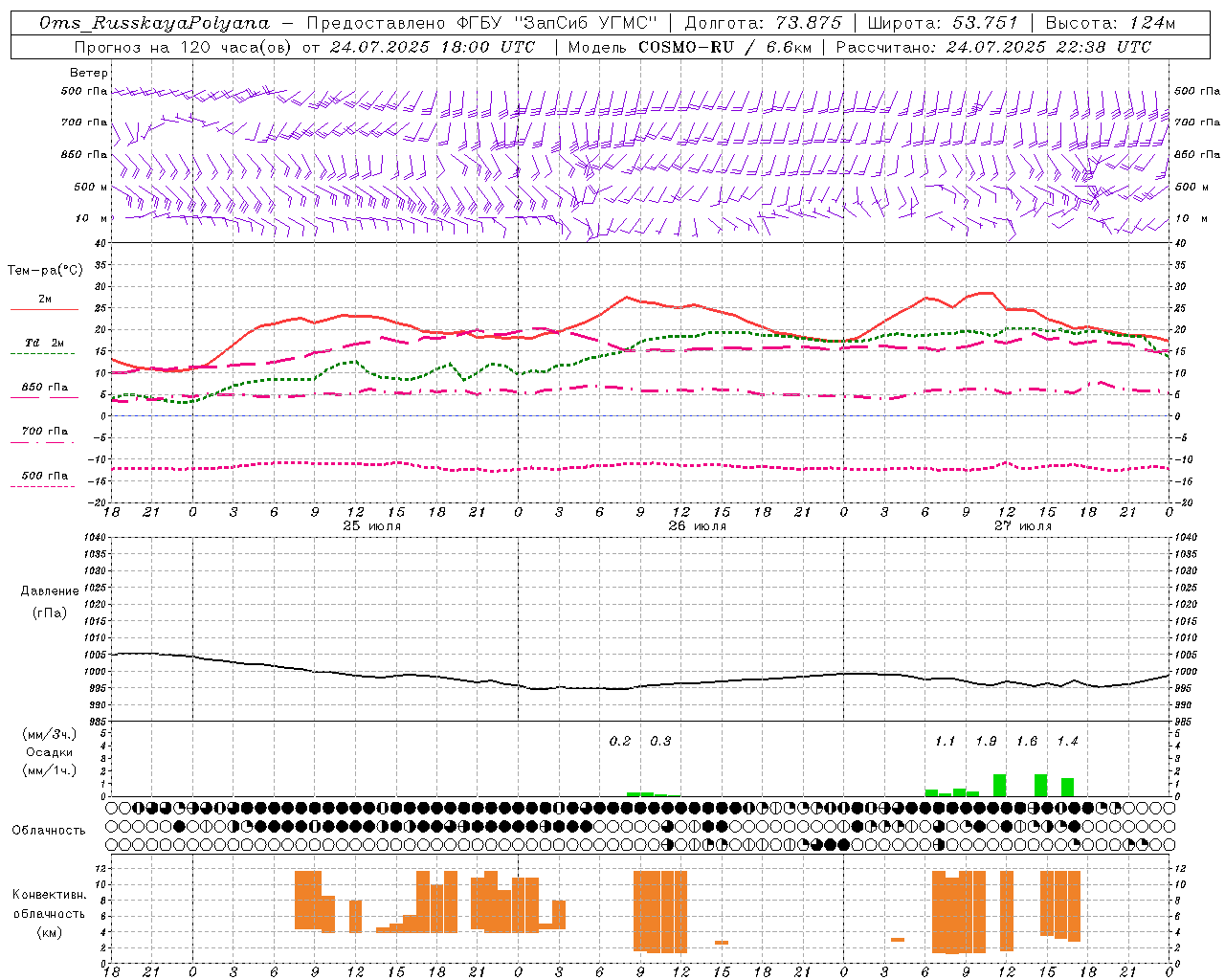The image size is (1225, 980).
Task: Click the Давление pressure panel label
Action: tap(50, 591)
